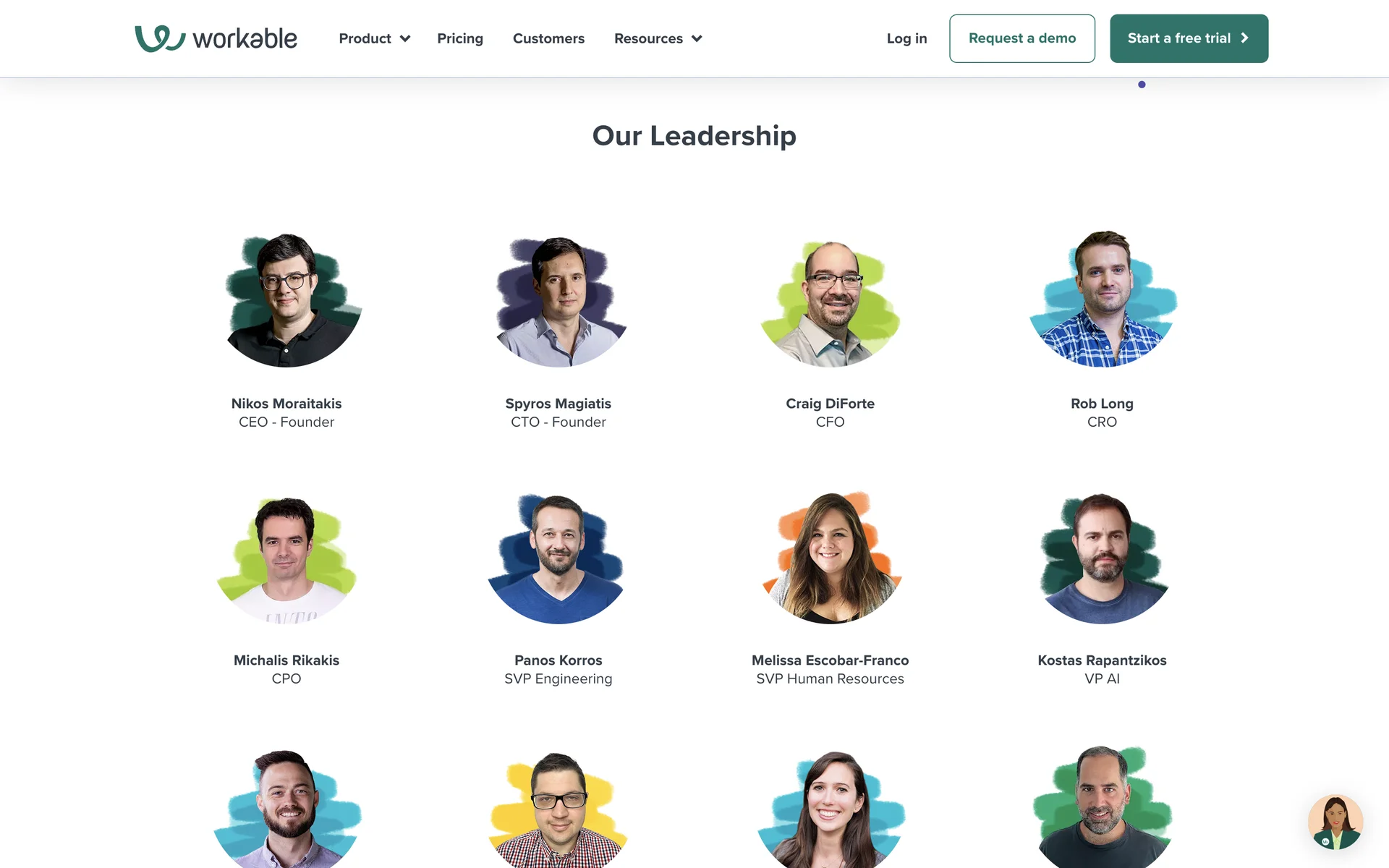Click Rob Long's profile photo
Viewport: 1389px width, 868px height.
1103,298
